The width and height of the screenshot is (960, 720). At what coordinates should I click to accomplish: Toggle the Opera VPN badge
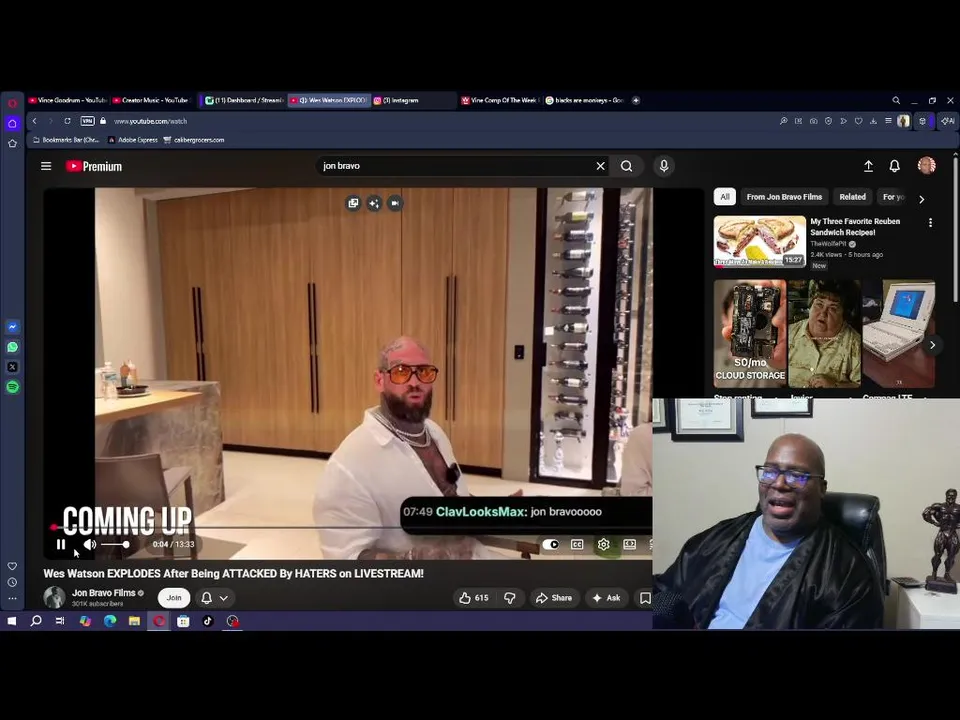[88, 121]
